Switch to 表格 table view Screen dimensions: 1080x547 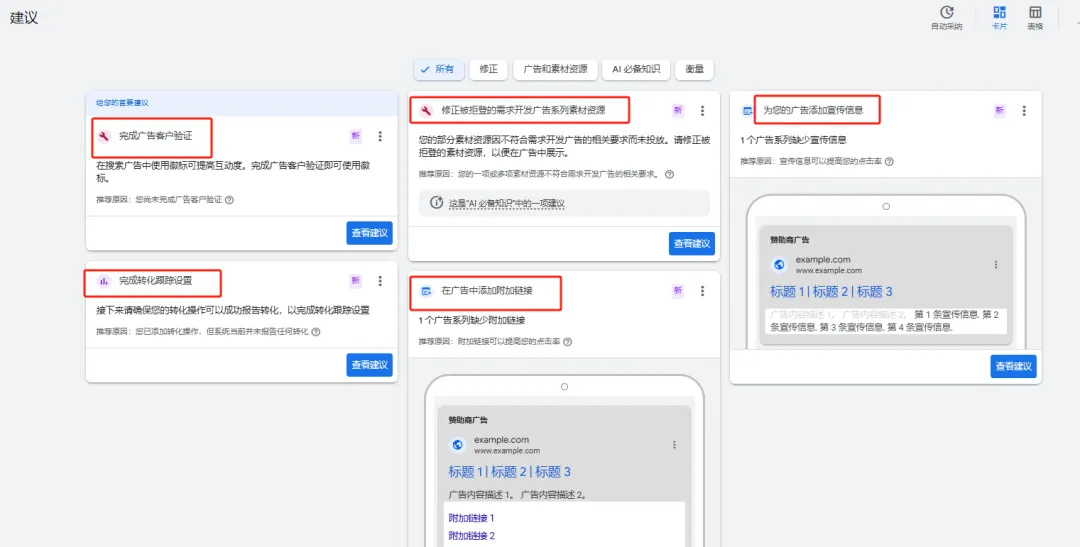(x=1035, y=13)
